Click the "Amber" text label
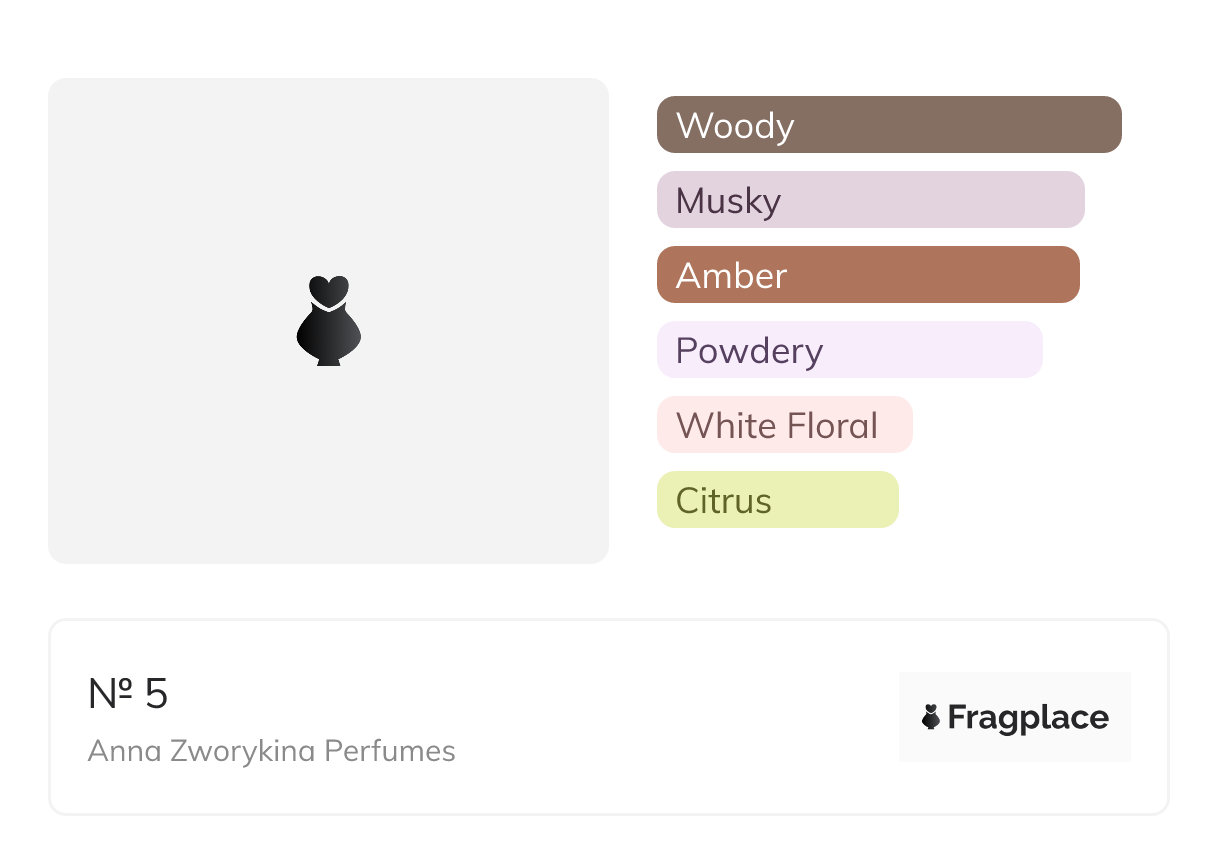The height and width of the screenshot is (864, 1218). pyautogui.click(x=731, y=276)
